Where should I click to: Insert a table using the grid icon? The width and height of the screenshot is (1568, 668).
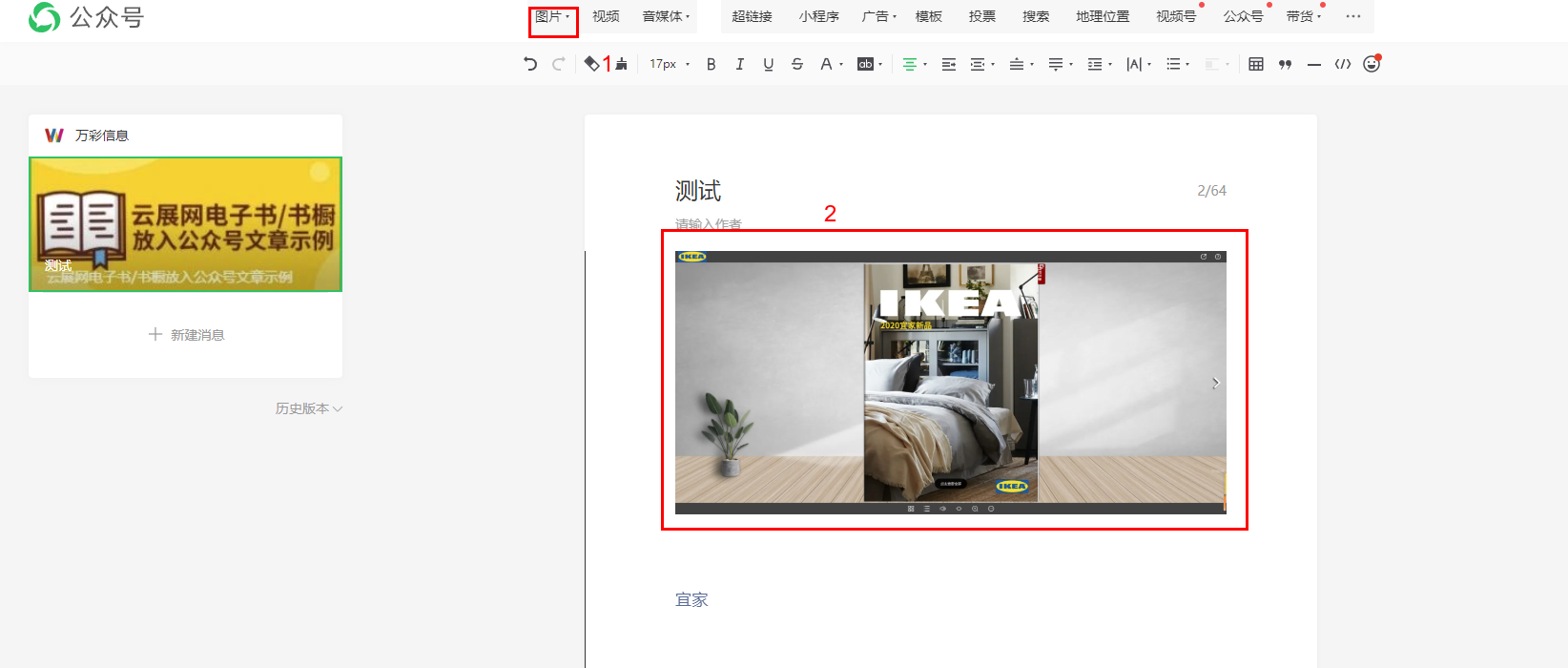tap(1256, 64)
